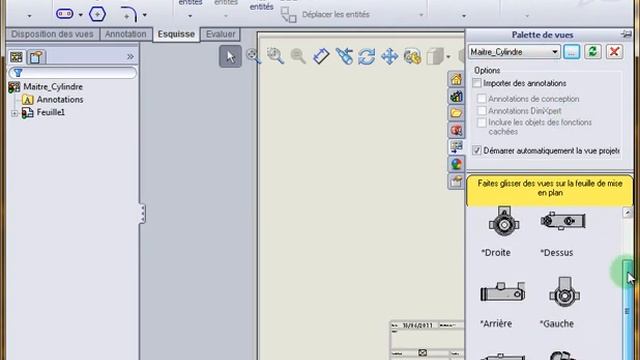
Task: Toggle Annotations de conception checkbox
Action: click(x=482, y=99)
